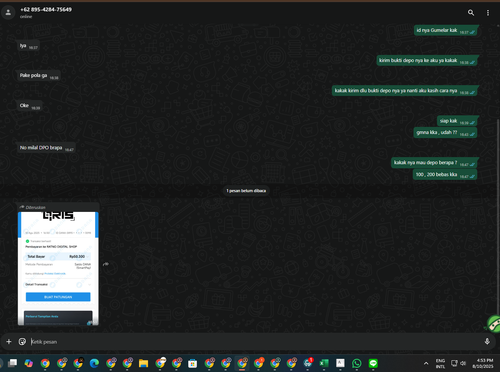This screenshot has width=500, height=372.
Task: Show hidden system tray icons chevron
Action: (x=426, y=363)
